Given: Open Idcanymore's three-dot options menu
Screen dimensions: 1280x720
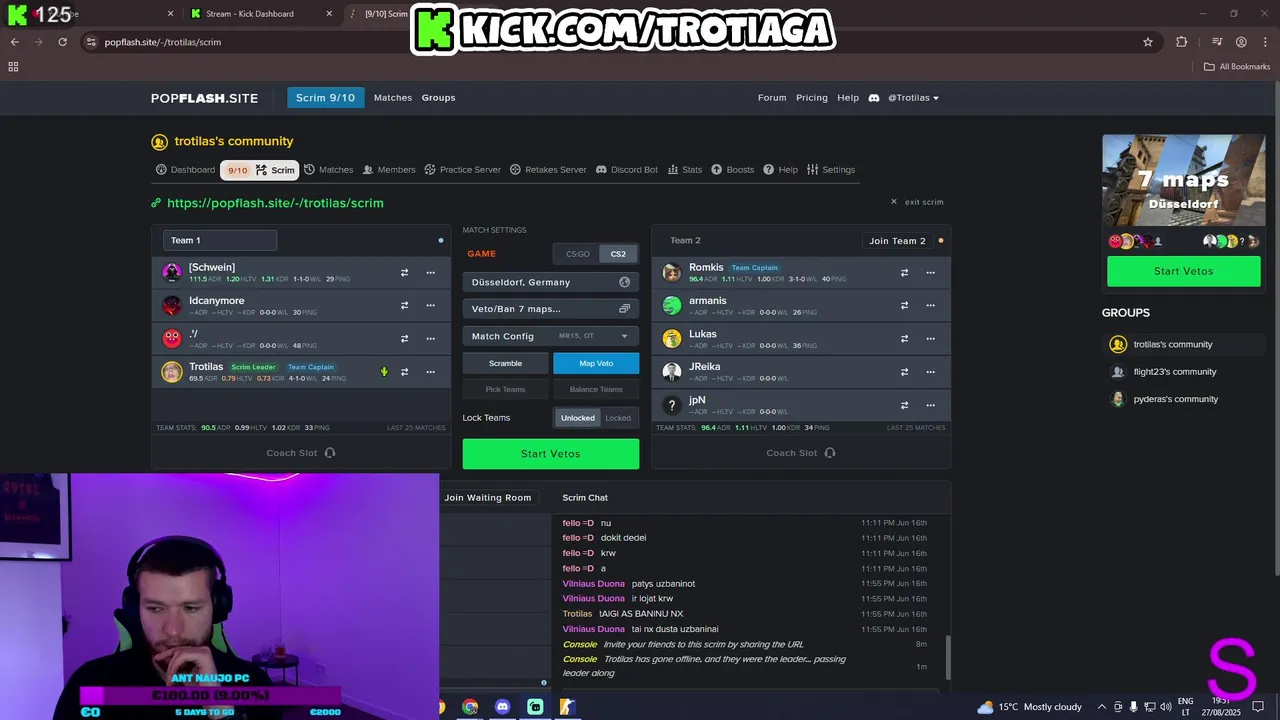Looking at the screenshot, I should [x=430, y=305].
